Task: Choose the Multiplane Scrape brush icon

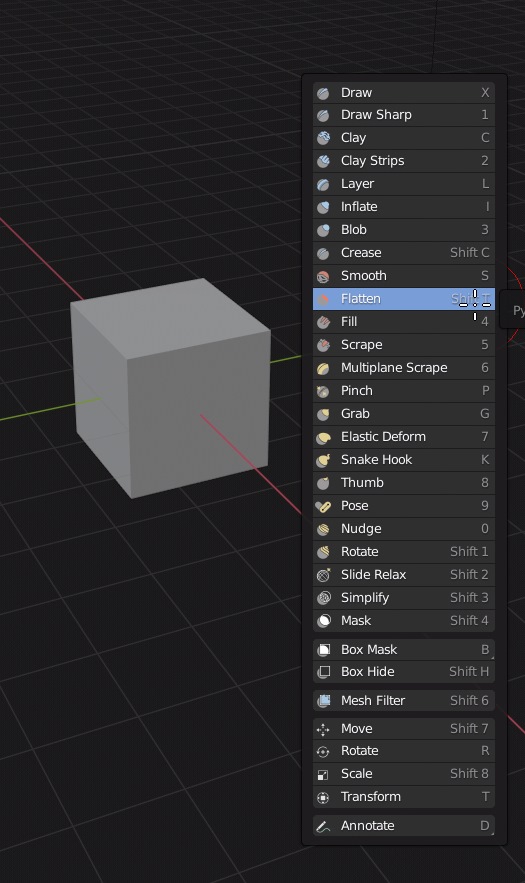Action: tap(323, 368)
